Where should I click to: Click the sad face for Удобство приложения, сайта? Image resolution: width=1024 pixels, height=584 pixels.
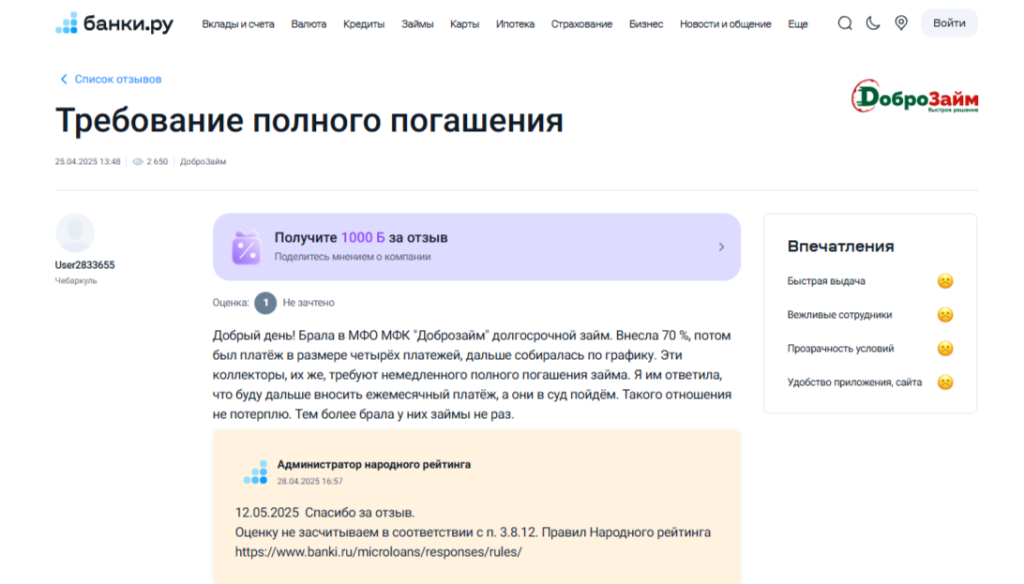pyautogui.click(x=945, y=382)
